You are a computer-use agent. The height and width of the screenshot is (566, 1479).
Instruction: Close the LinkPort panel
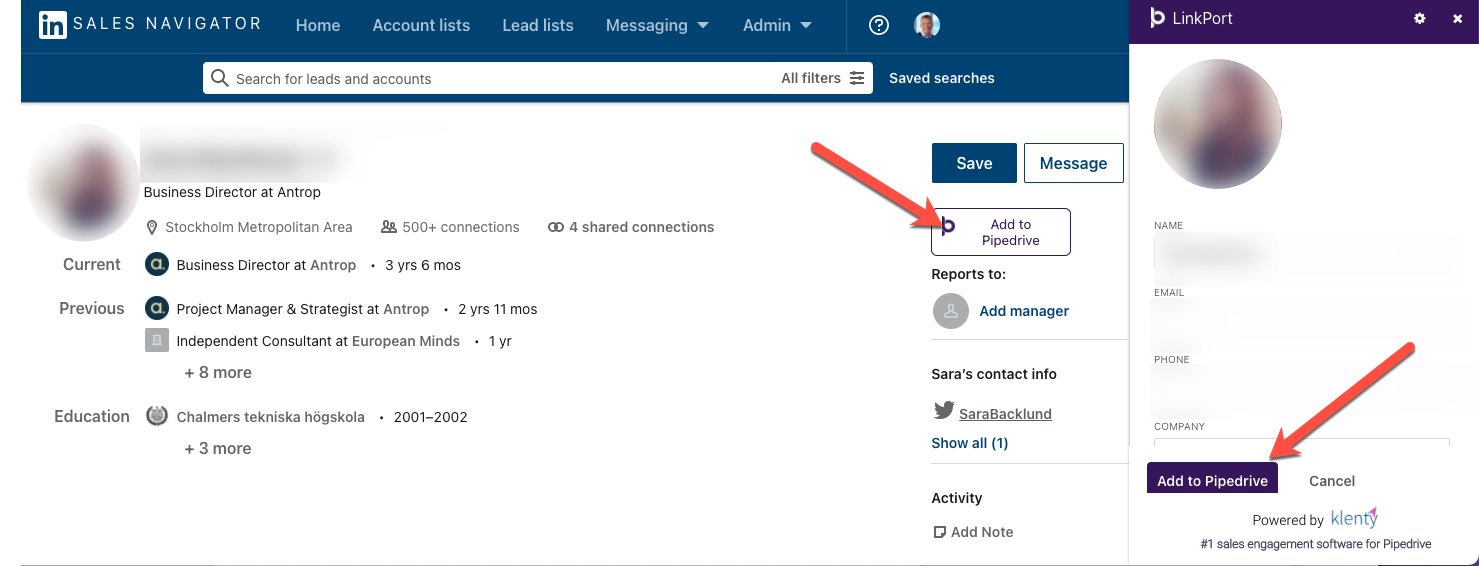1457,18
